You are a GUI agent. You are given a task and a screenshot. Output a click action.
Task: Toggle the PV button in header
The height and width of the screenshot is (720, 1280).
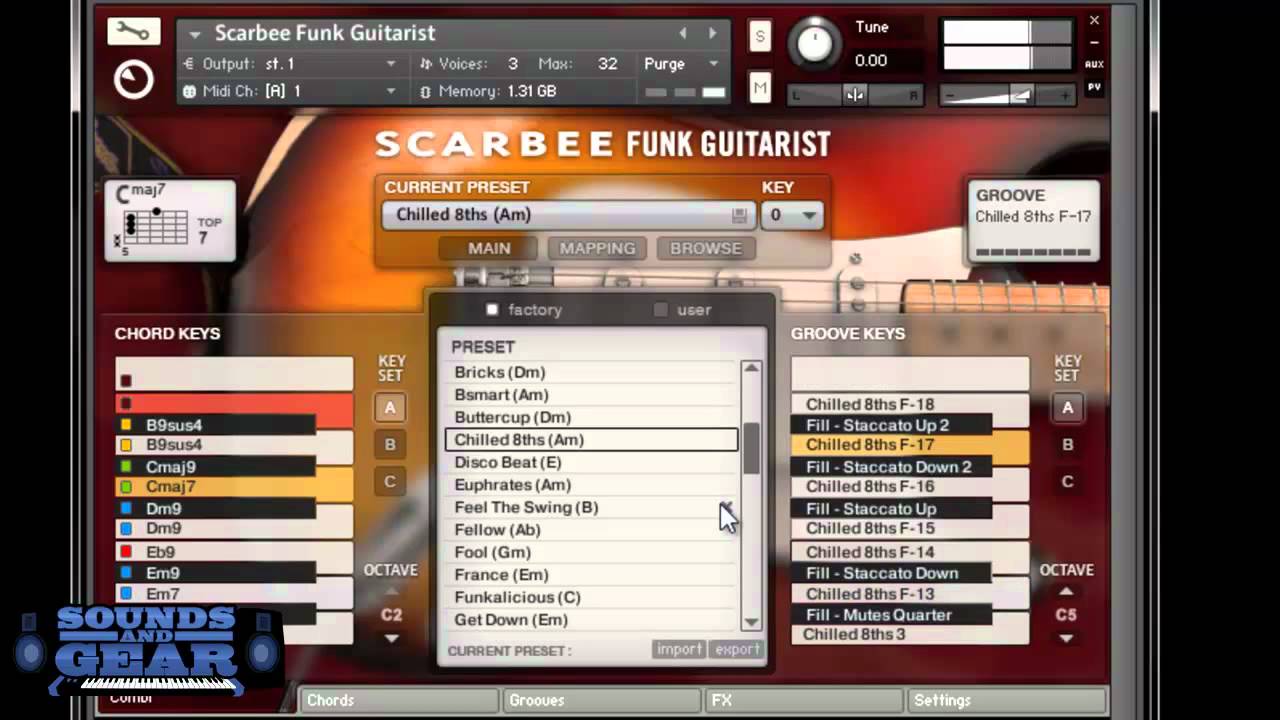(1094, 87)
